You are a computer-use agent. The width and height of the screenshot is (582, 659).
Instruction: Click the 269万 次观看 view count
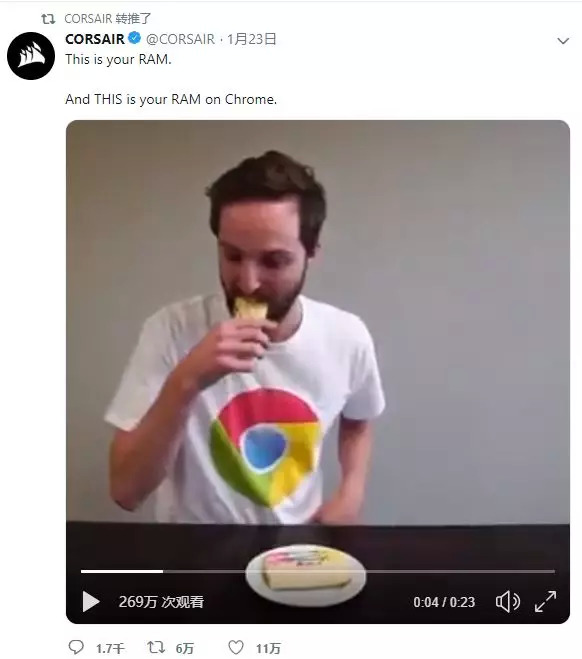pyautogui.click(x=161, y=602)
